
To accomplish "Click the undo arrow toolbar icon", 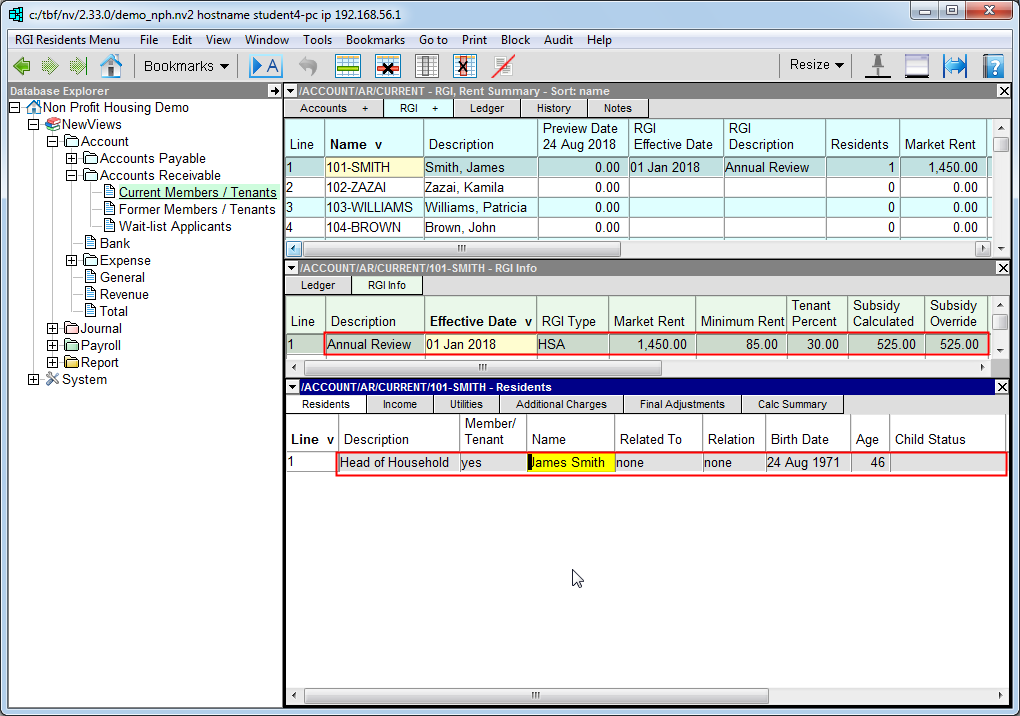I will pyautogui.click(x=308, y=66).
